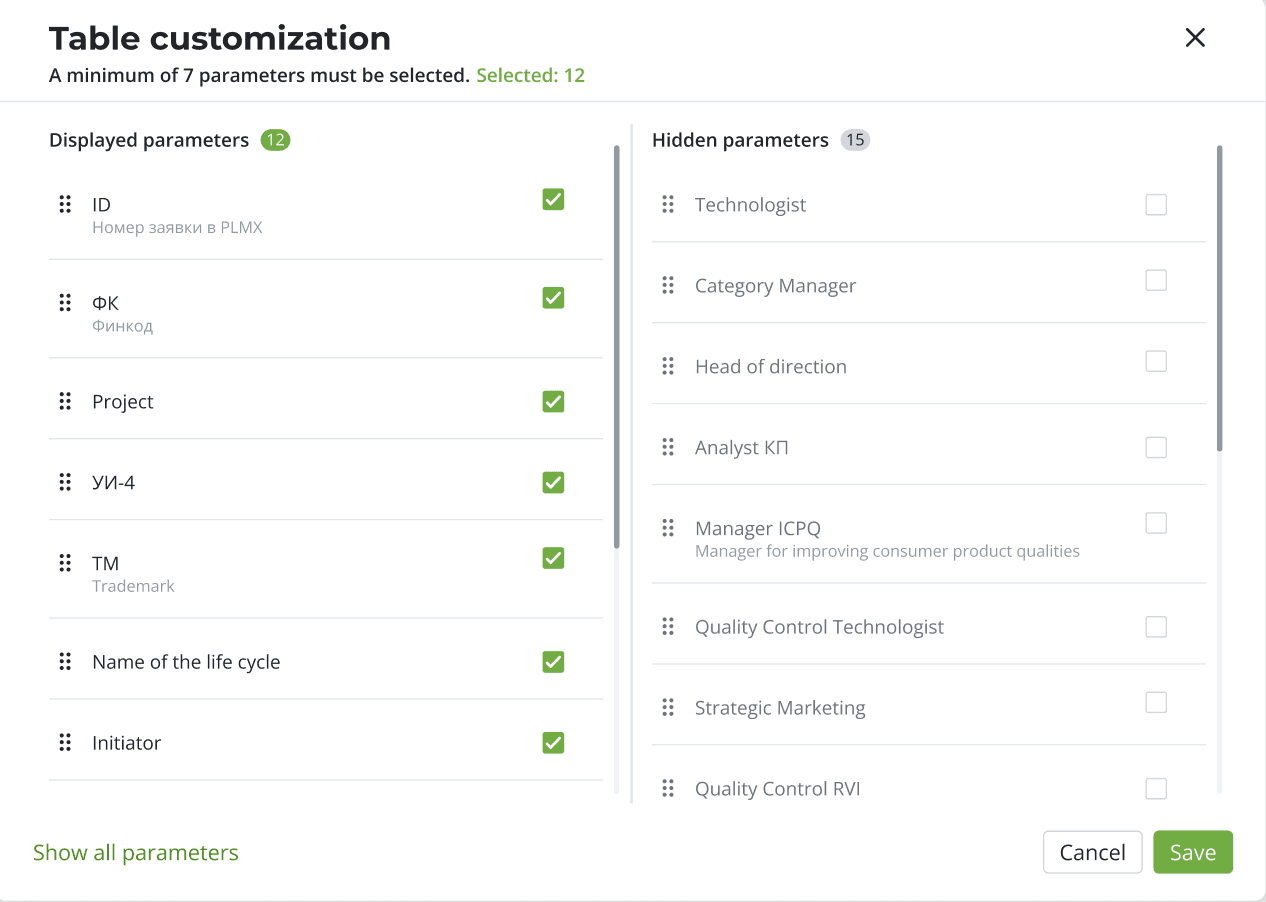The width and height of the screenshot is (1266, 902).
Task: Enable the Head of direction checkbox
Action: [x=1156, y=361]
